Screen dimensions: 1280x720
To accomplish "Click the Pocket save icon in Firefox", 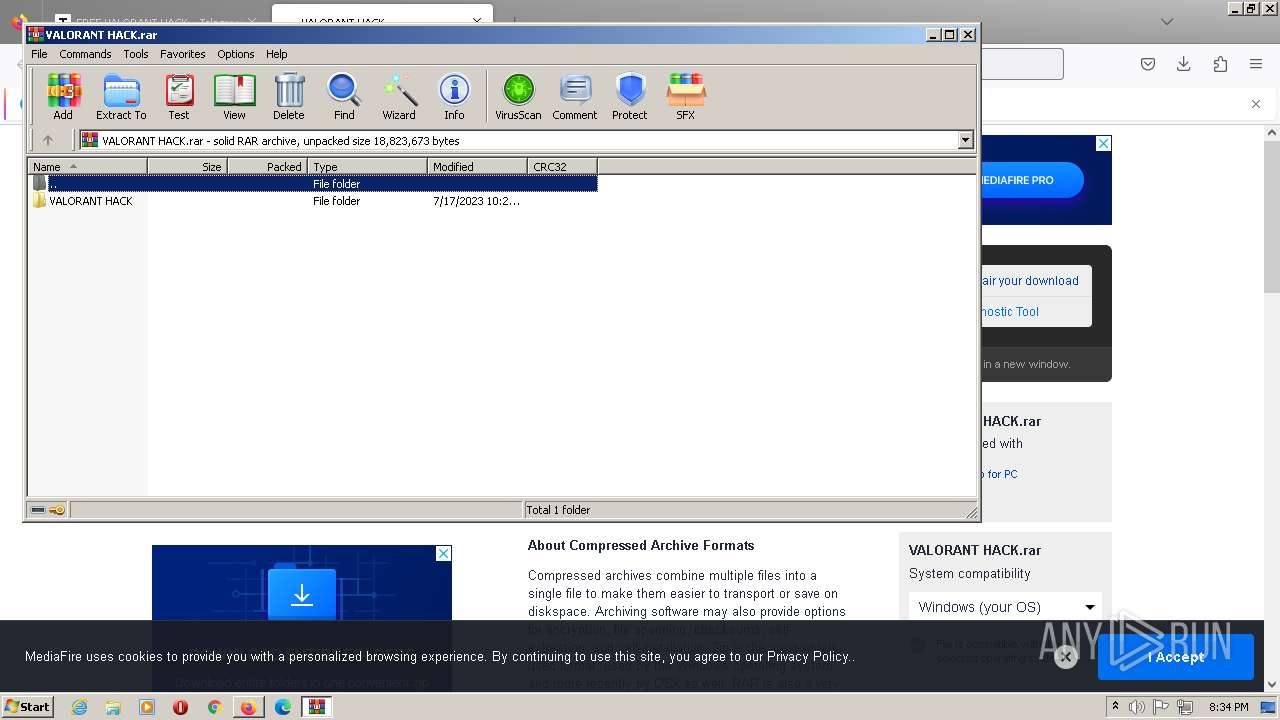I will click(1148, 64).
